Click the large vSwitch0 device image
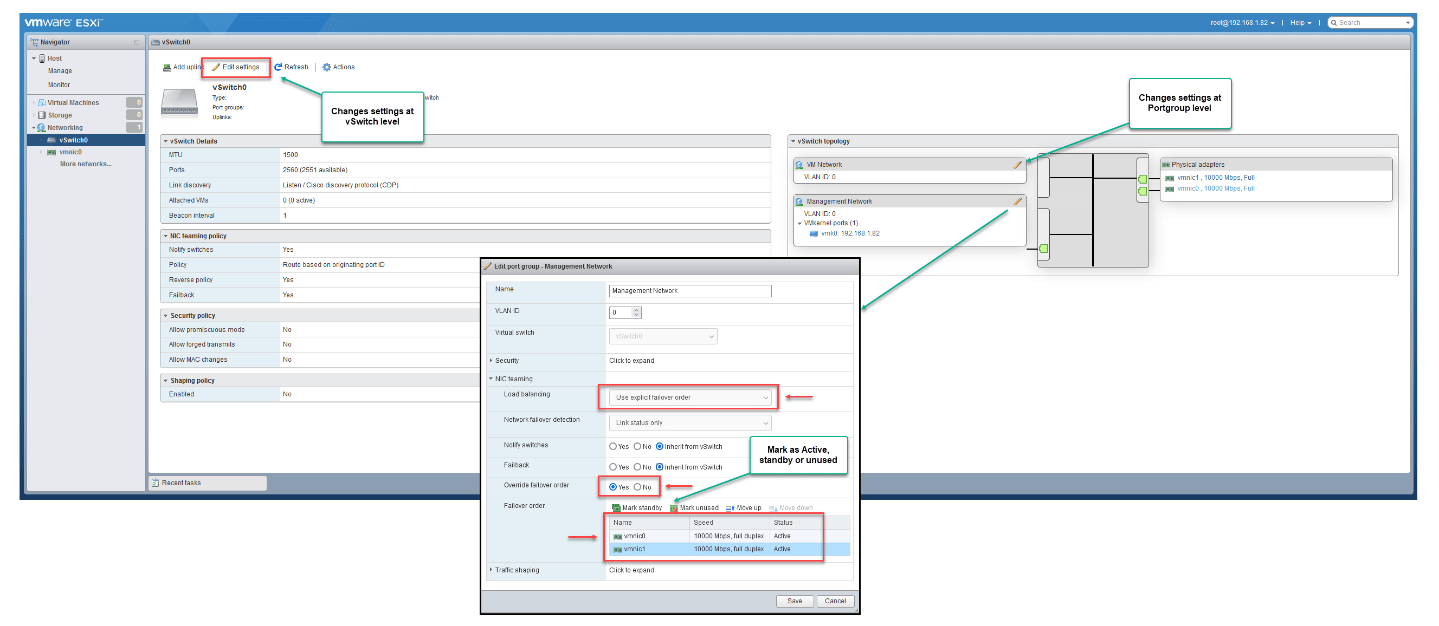 [x=182, y=100]
